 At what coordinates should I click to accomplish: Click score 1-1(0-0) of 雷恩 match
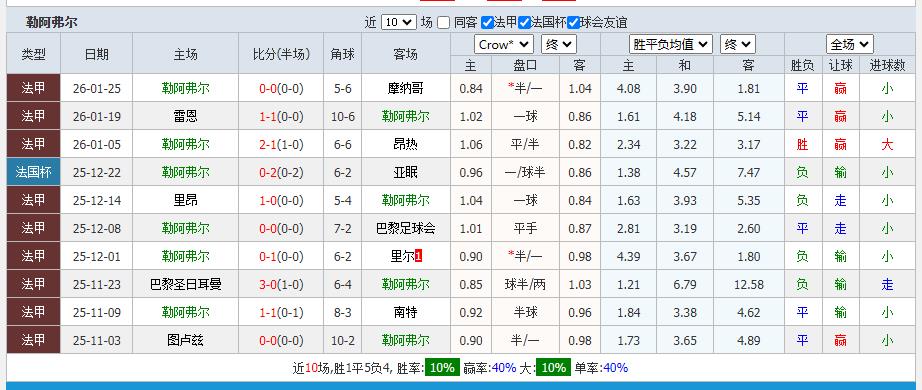tap(281, 116)
